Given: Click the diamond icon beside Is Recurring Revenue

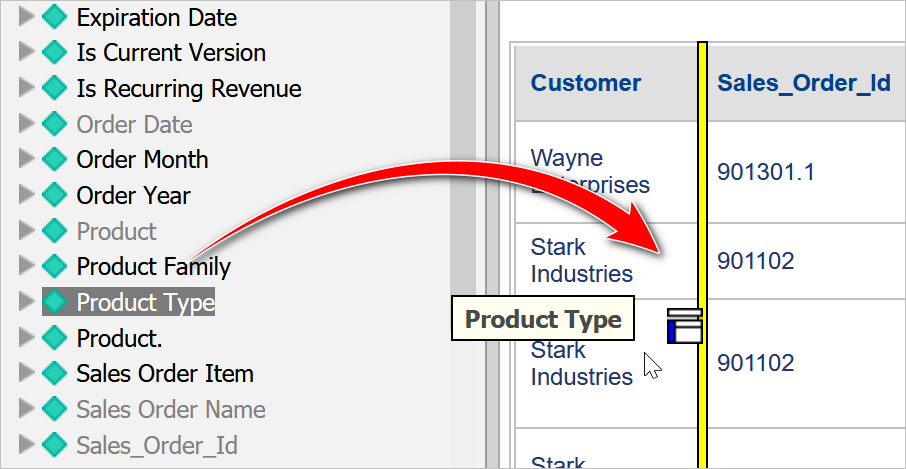Looking at the screenshot, I should (x=54, y=89).
